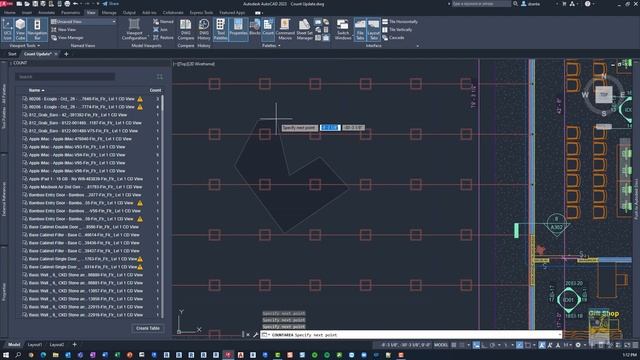The height and width of the screenshot is (360, 640).
Task: Select the 812_Grab_Bars 42_ row
Action: point(90,115)
